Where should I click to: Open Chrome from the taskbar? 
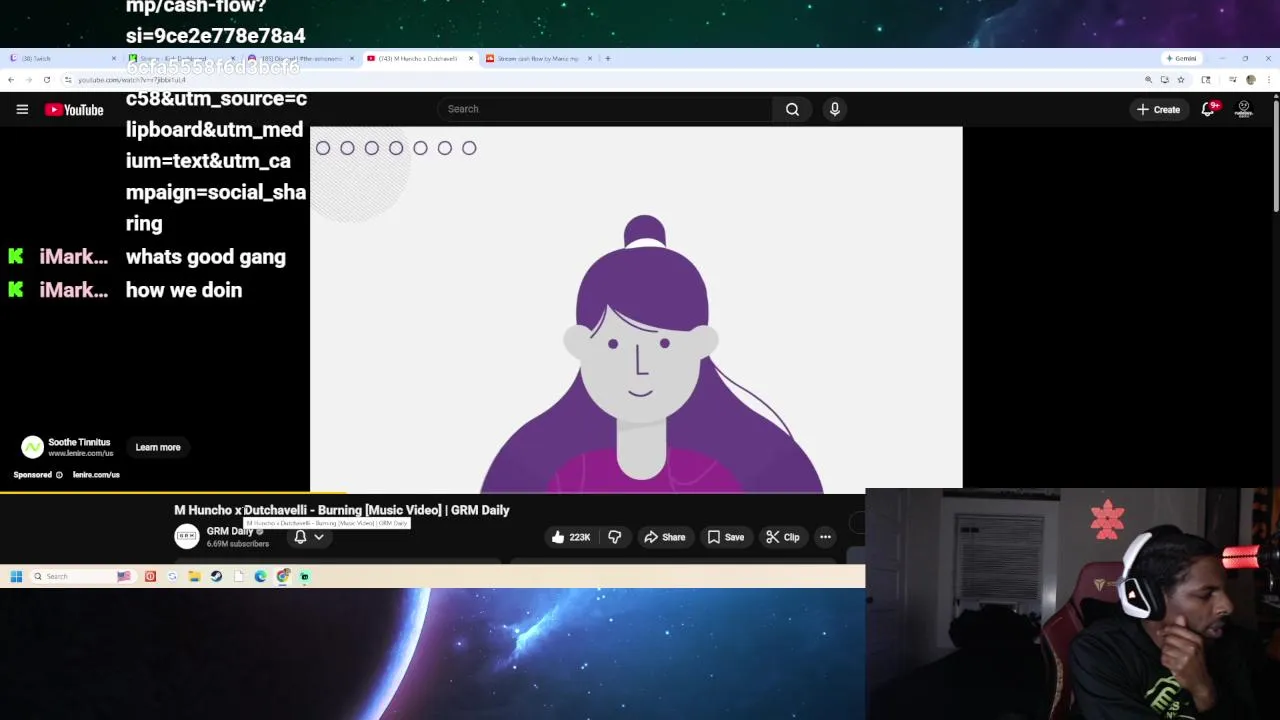pyautogui.click(x=282, y=576)
